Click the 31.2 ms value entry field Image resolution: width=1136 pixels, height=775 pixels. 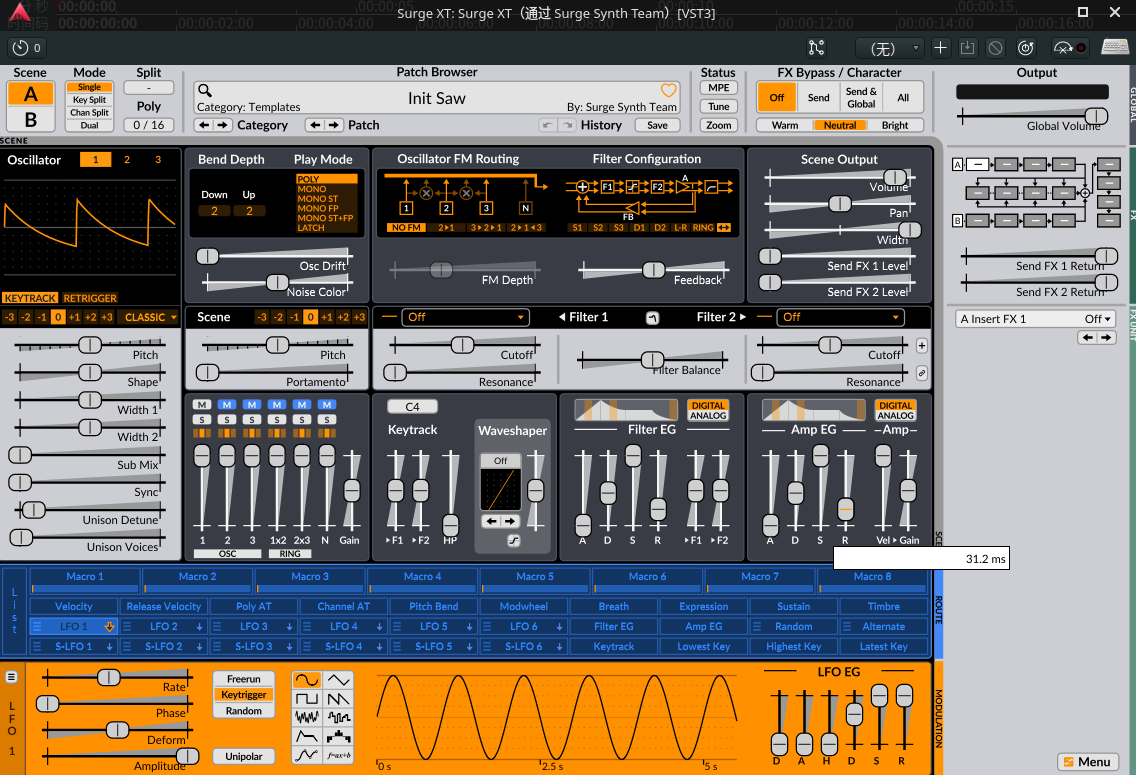pos(921,558)
